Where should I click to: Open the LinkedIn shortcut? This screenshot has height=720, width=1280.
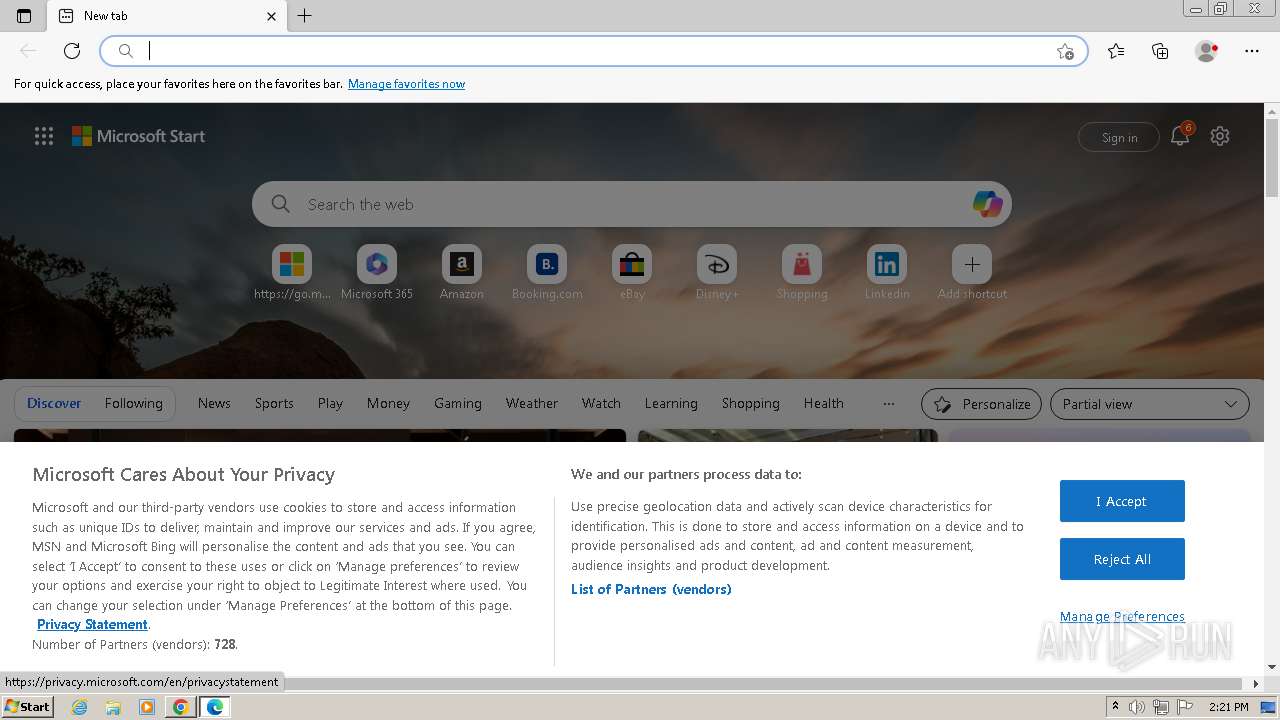(887, 272)
